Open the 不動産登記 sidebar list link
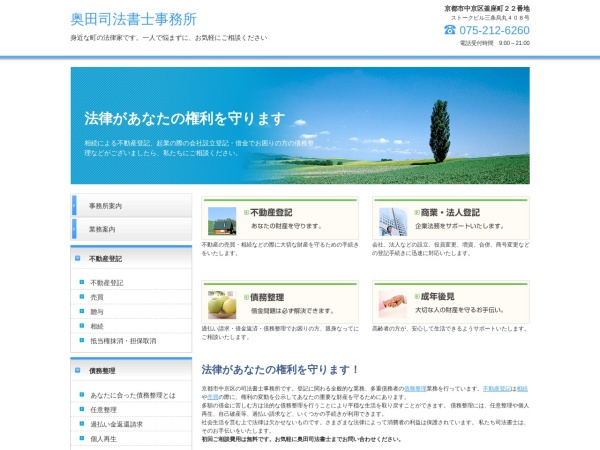Screen dimensions: 600x450 107,283
